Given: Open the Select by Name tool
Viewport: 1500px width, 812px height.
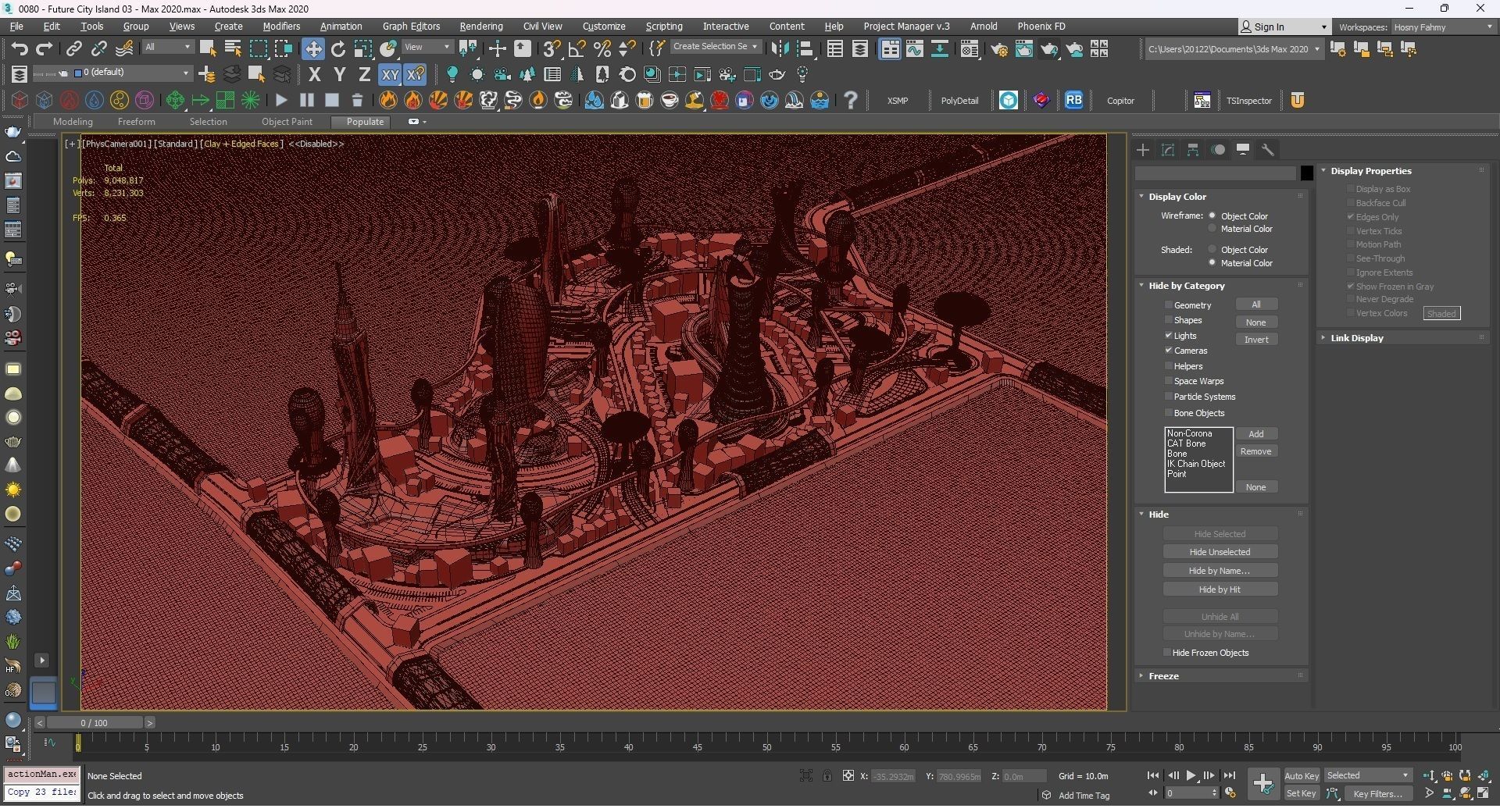Looking at the screenshot, I should [232, 48].
